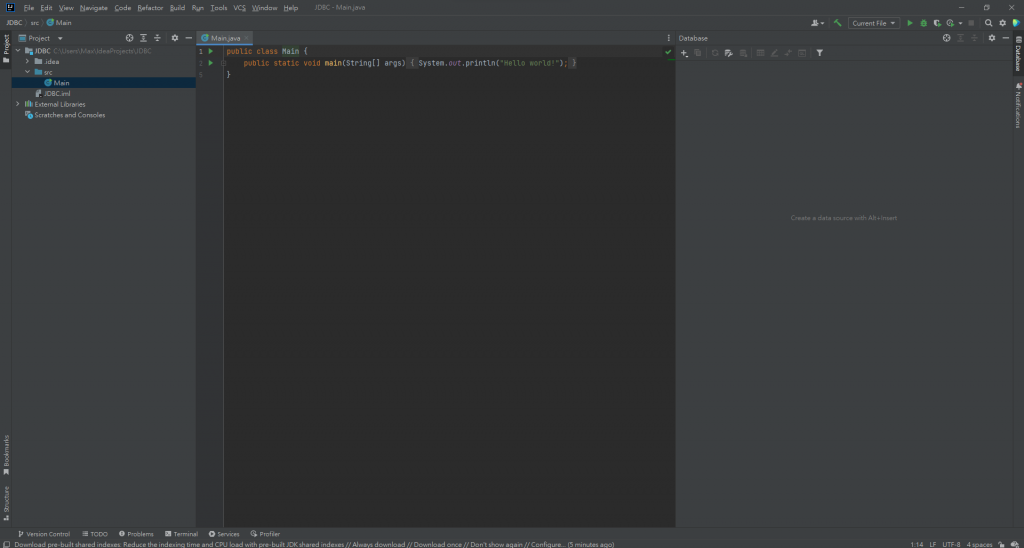The image size is (1024, 548).
Task: Open the Profiler tool window tab
Action: click(264, 534)
